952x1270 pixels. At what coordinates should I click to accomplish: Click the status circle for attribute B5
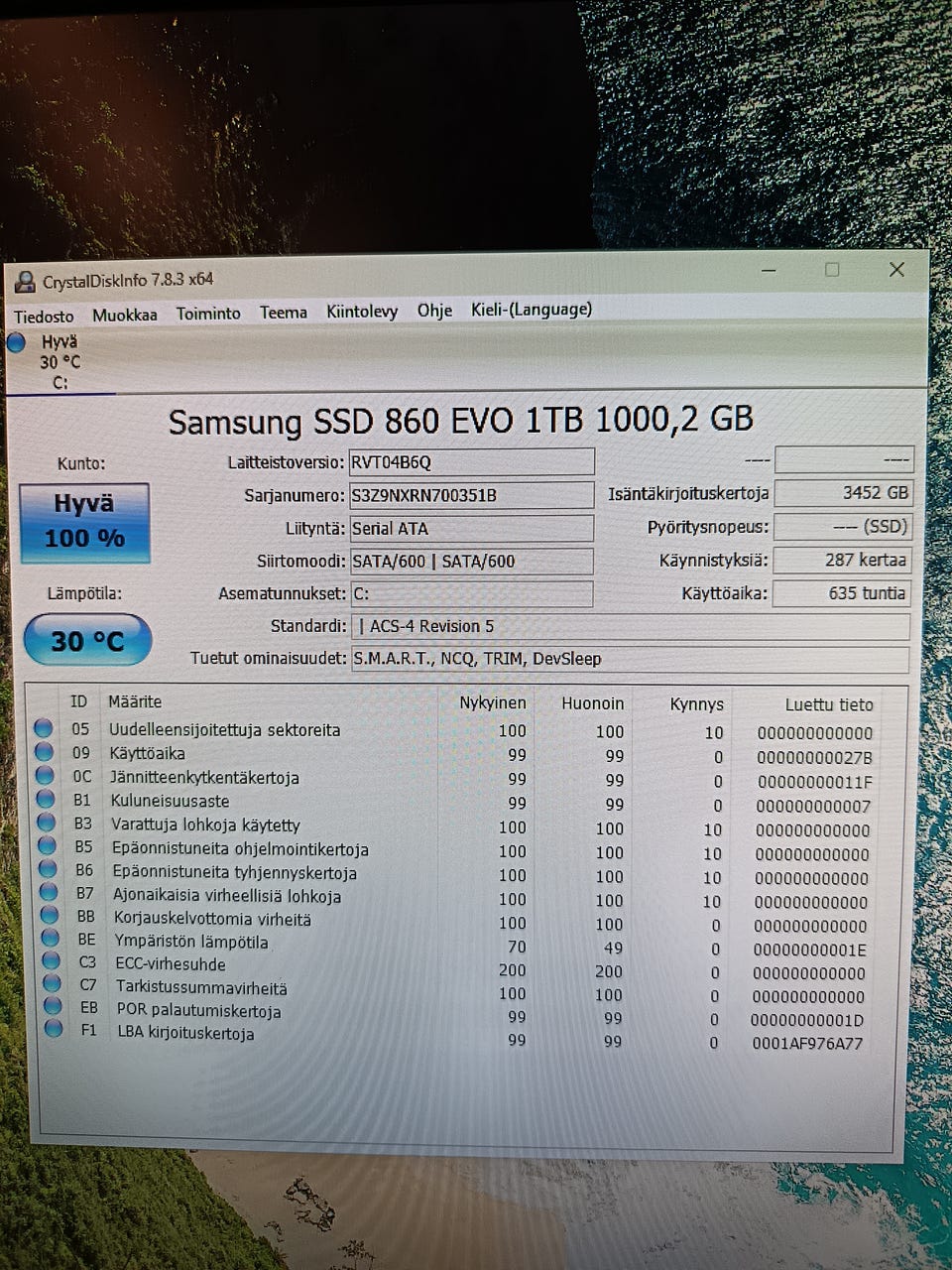(x=47, y=846)
